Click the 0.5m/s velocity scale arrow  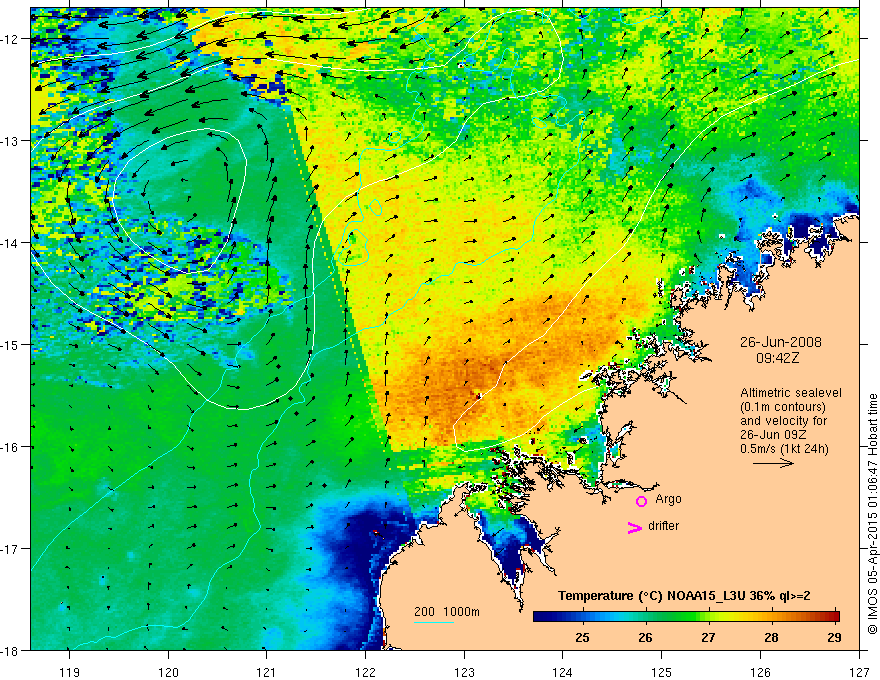(773, 463)
